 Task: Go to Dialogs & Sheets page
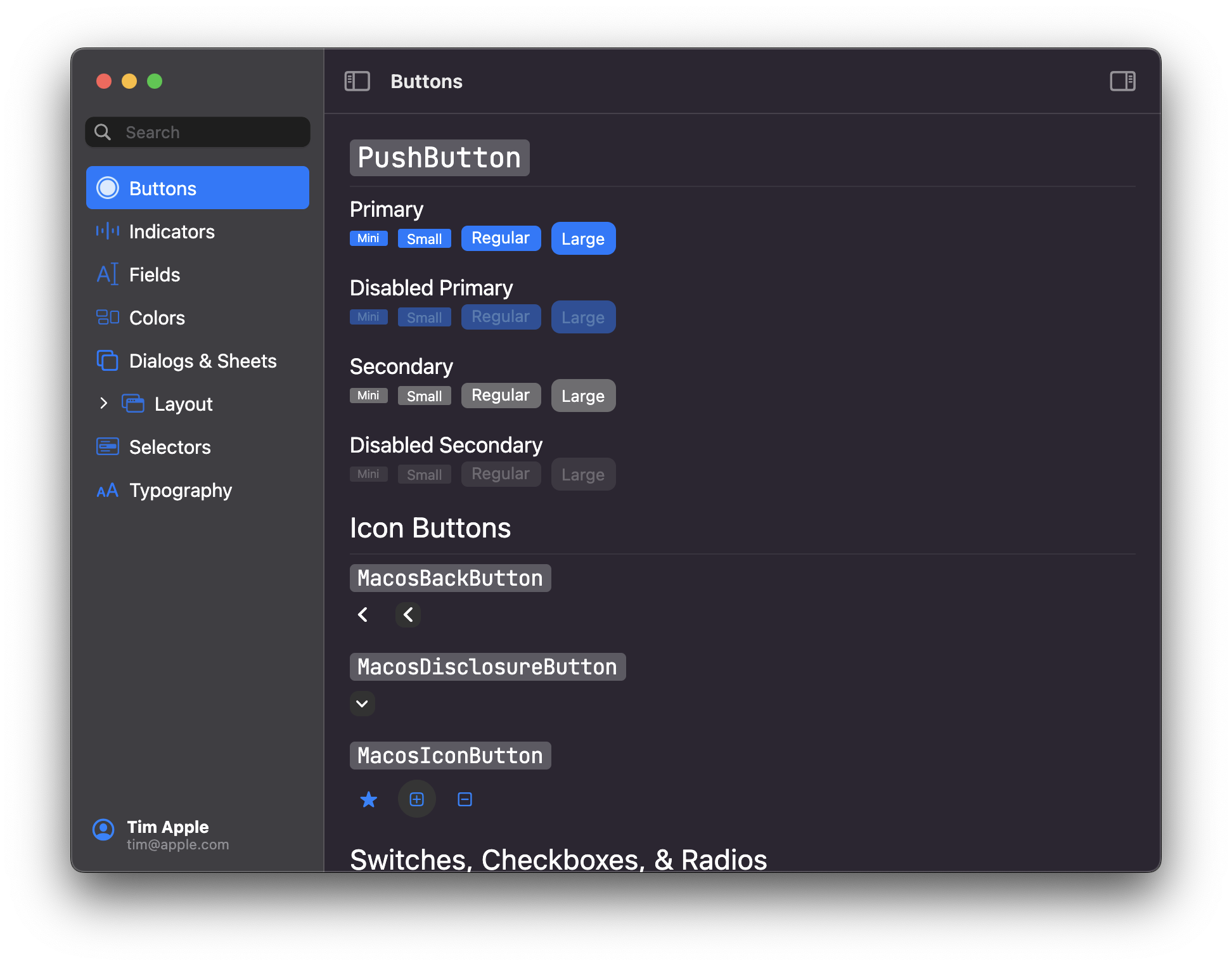tap(202, 361)
